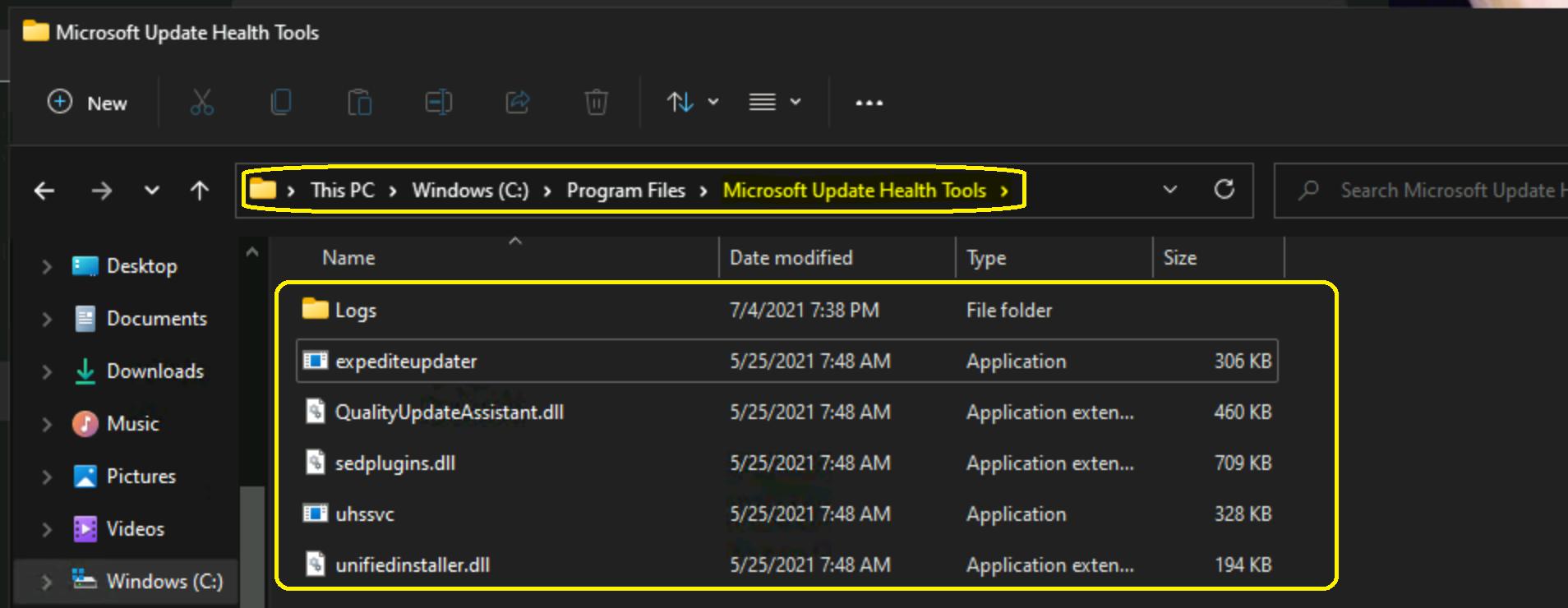Screen dimensions: 1568x608
Task: Expand the Windows (C:) drive node
Action: (47, 582)
